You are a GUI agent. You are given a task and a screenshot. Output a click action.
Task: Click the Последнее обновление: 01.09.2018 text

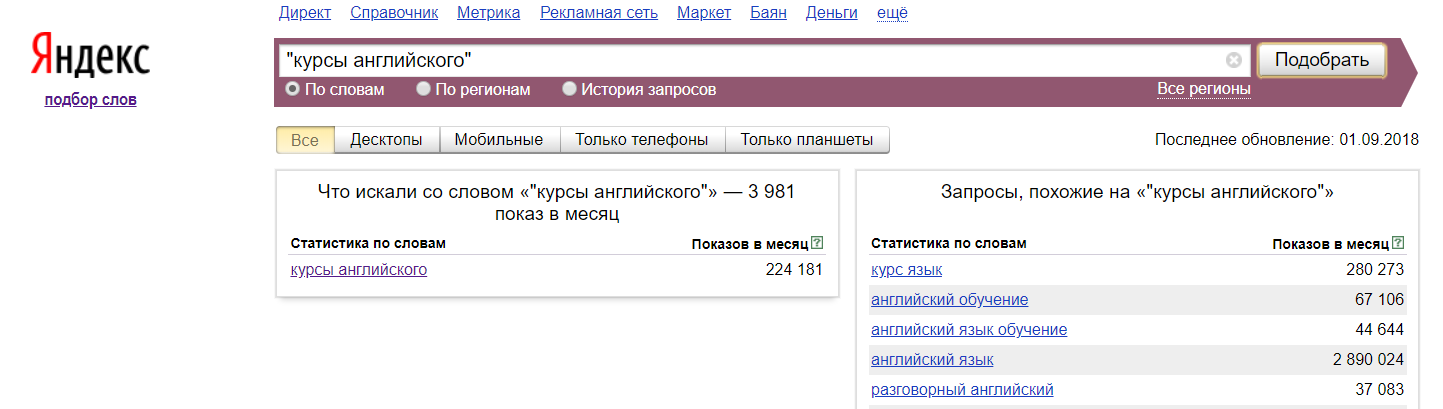(x=1286, y=140)
